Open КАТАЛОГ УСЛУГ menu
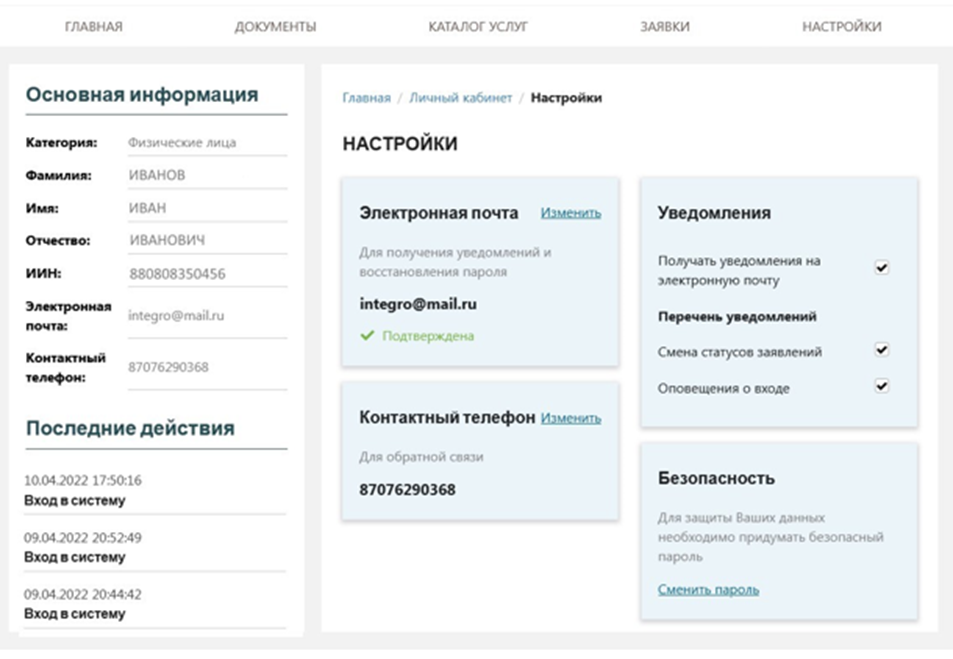The image size is (953, 659). [x=477, y=27]
